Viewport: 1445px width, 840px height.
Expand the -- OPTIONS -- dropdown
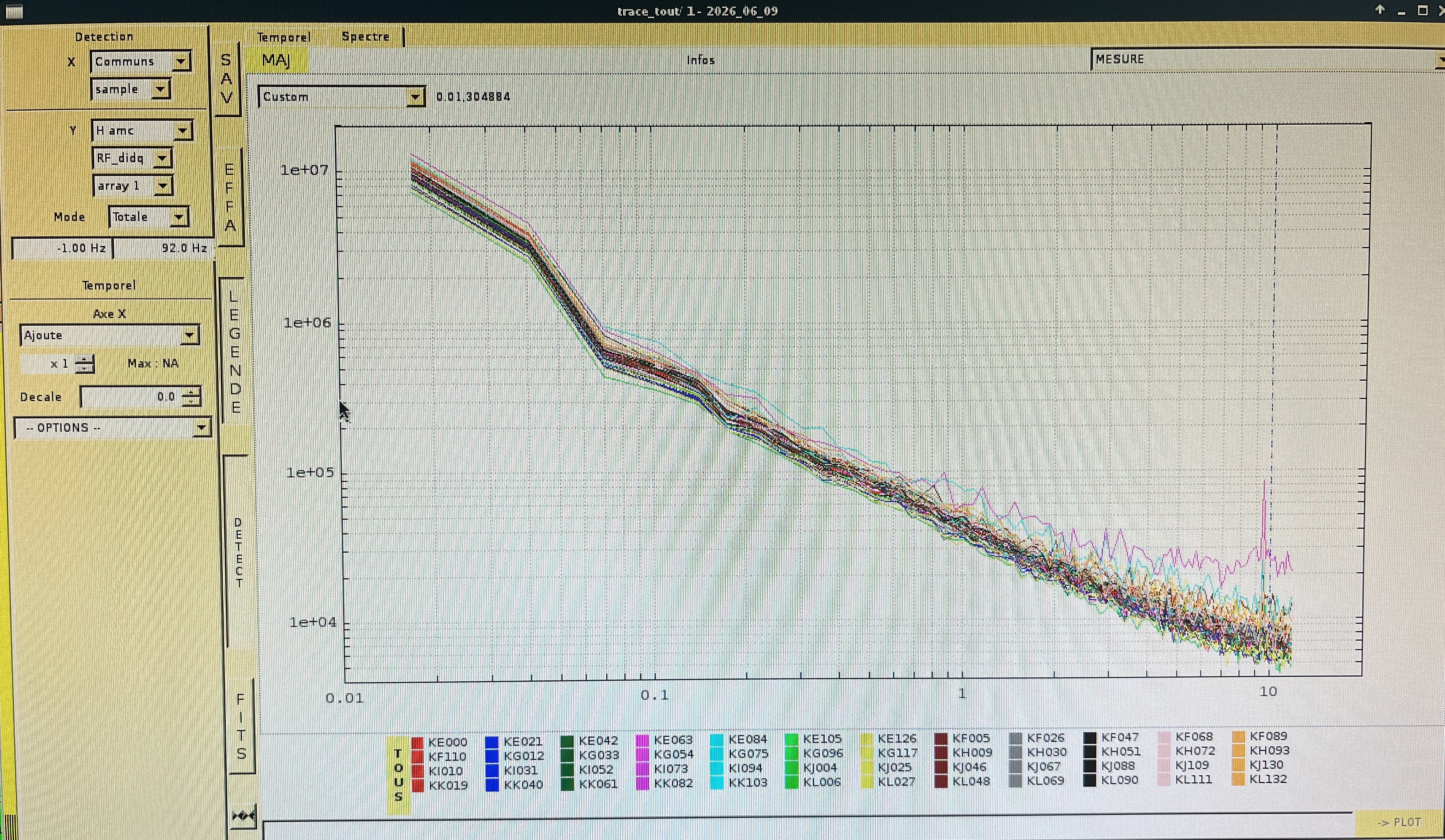[112, 428]
